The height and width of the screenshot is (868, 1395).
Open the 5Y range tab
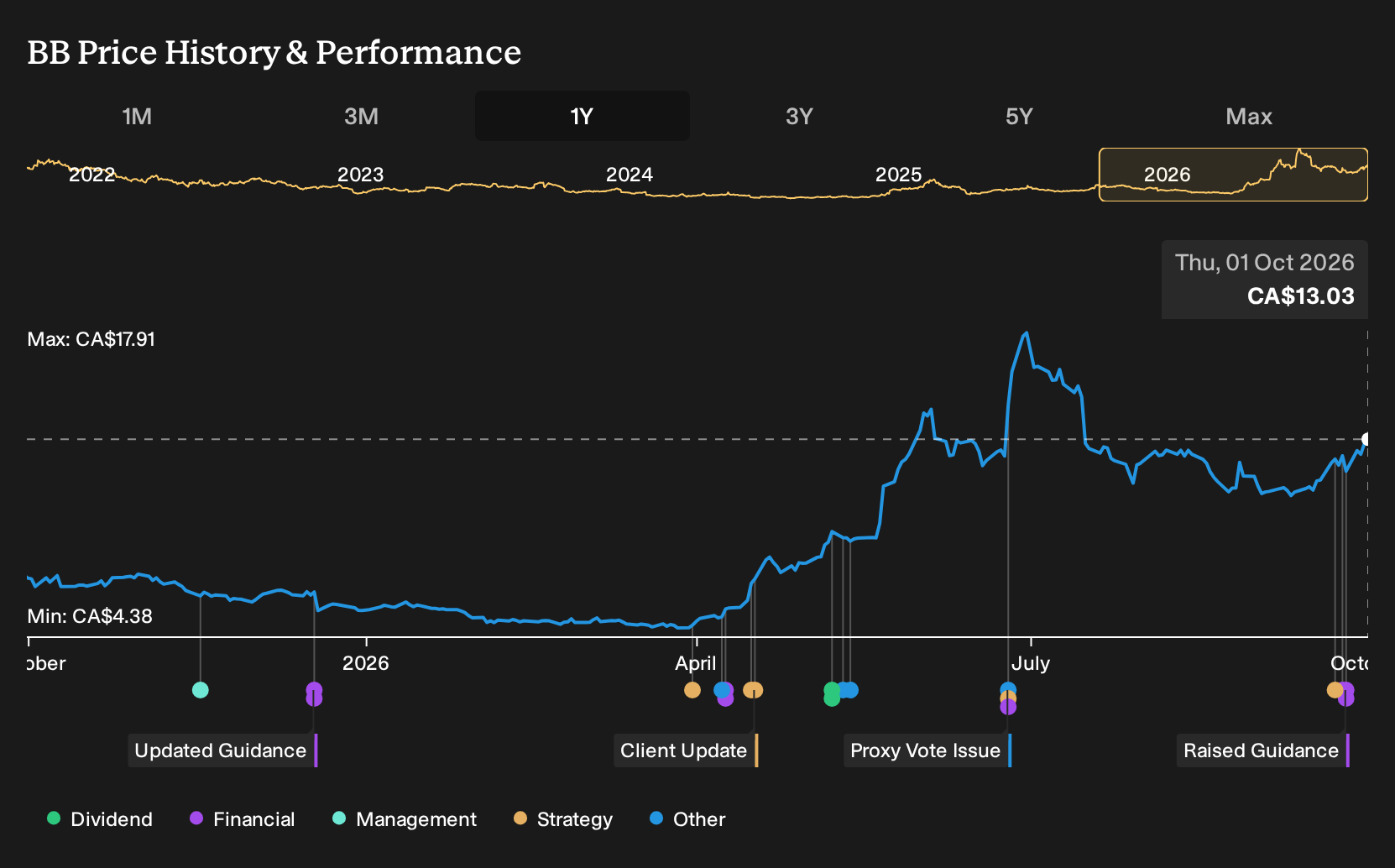1019,116
